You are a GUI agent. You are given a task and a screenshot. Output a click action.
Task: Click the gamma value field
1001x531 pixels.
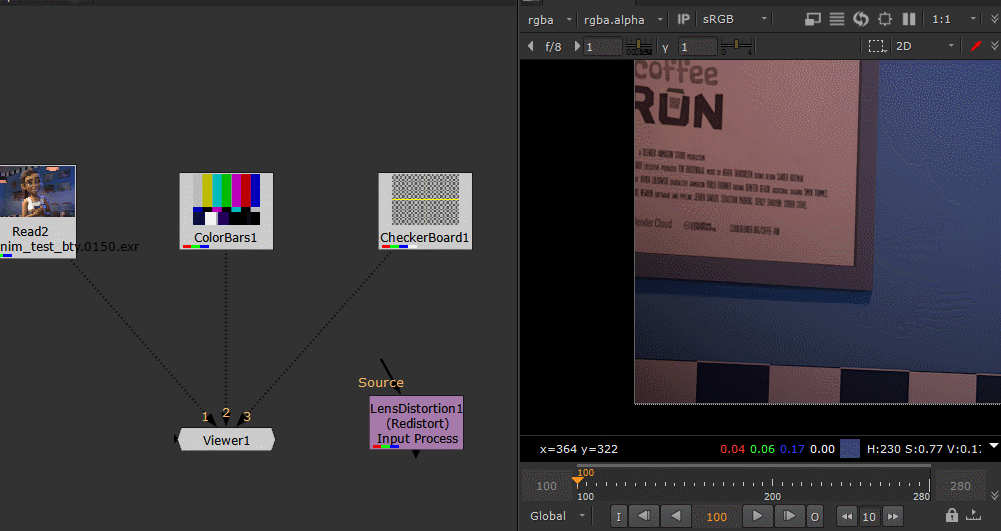point(698,47)
